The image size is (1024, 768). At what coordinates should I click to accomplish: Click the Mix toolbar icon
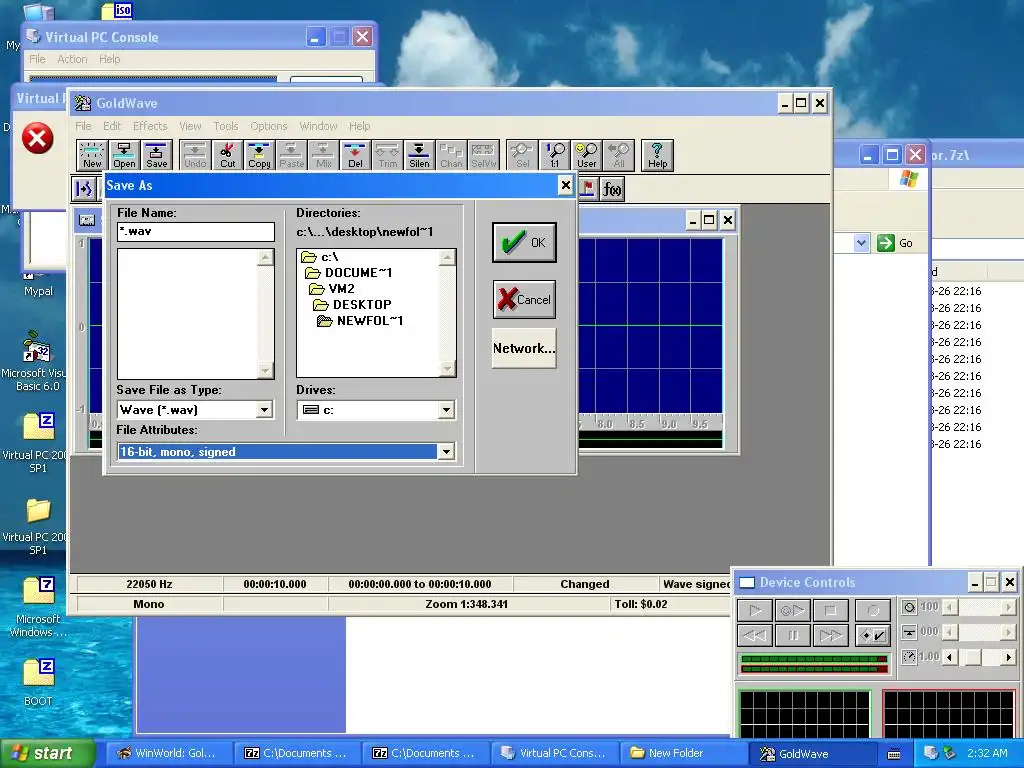tap(323, 155)
